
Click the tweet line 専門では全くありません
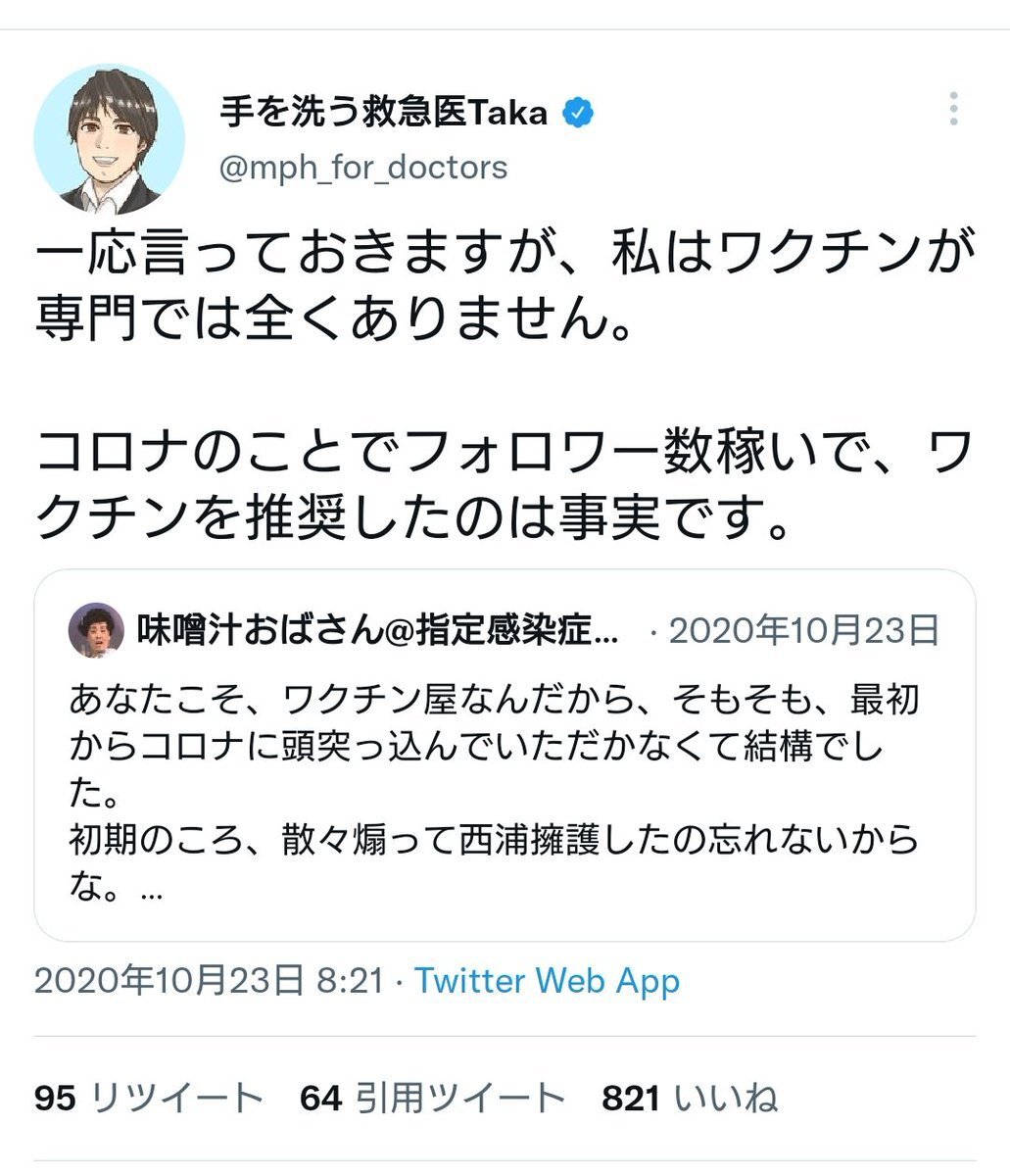333,319
